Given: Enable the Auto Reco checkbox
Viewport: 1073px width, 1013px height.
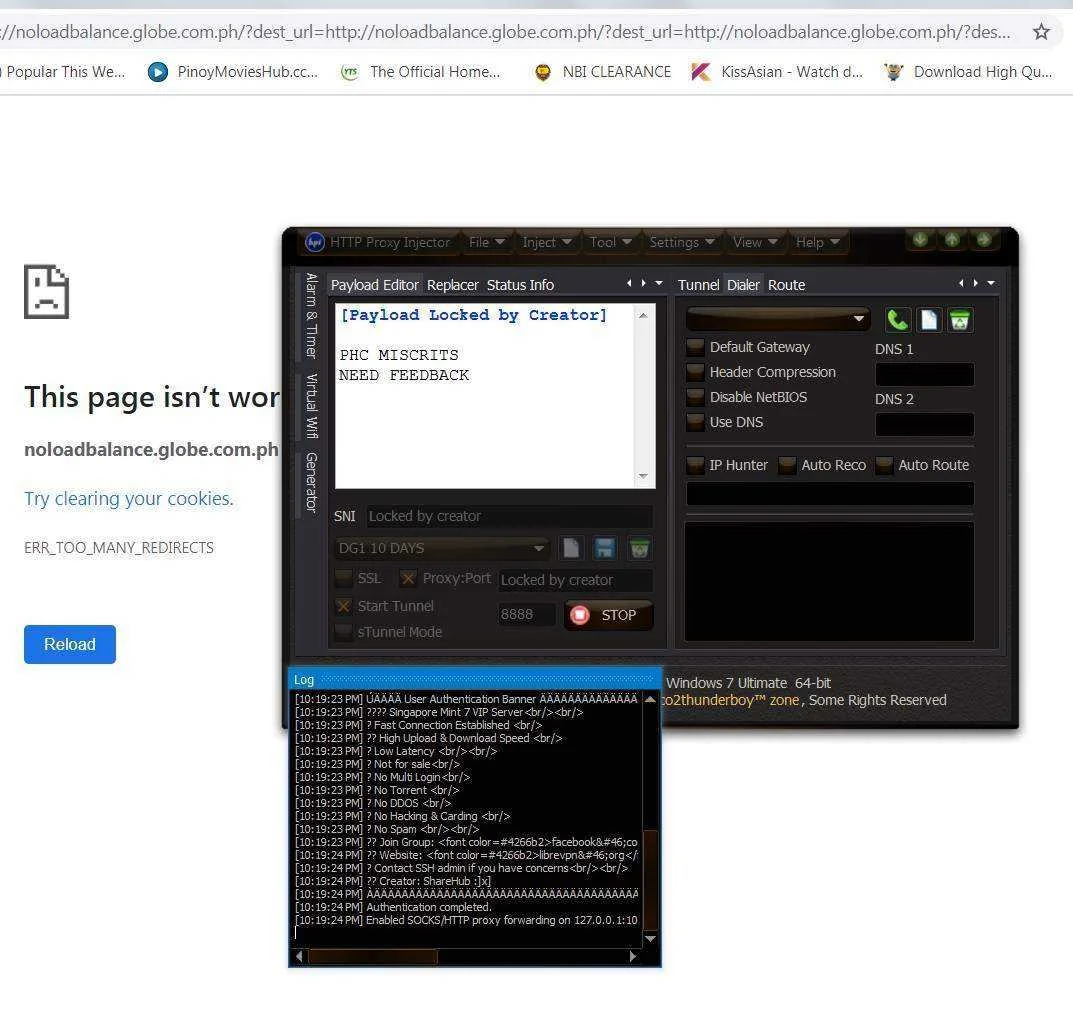Looking at the screenshot, I should 787,465.
